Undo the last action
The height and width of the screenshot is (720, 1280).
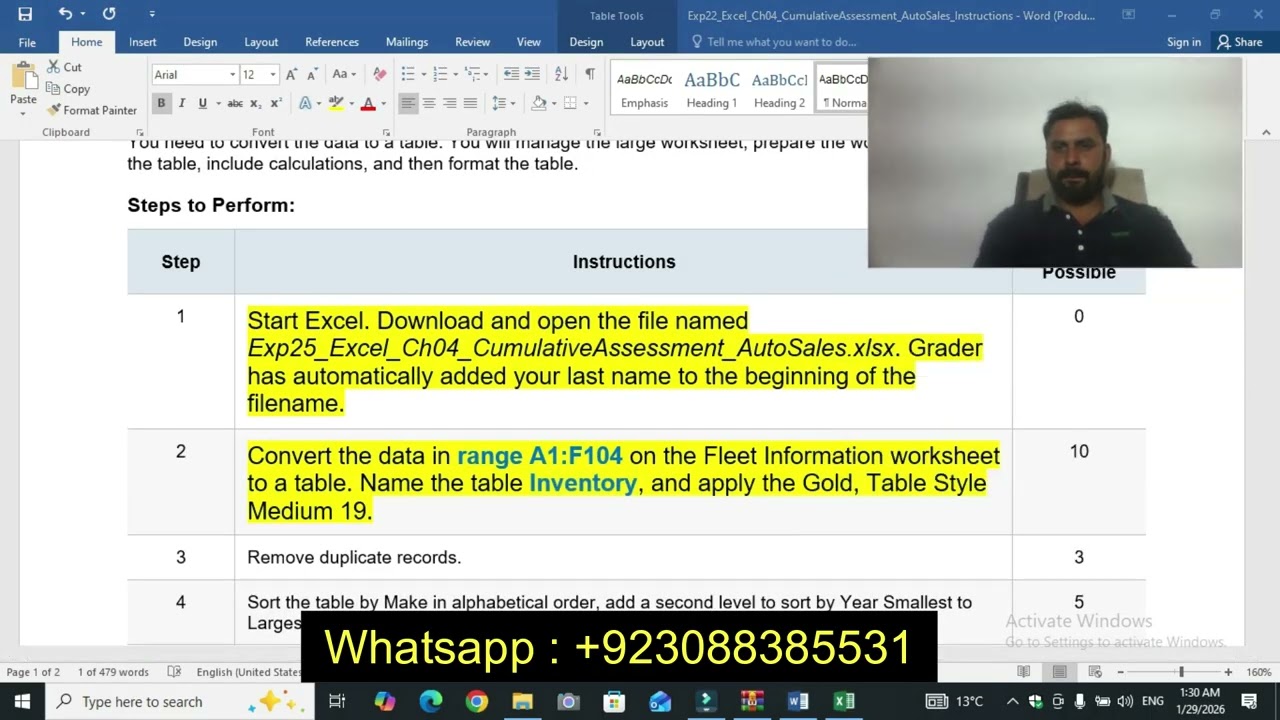click(65, 14)
